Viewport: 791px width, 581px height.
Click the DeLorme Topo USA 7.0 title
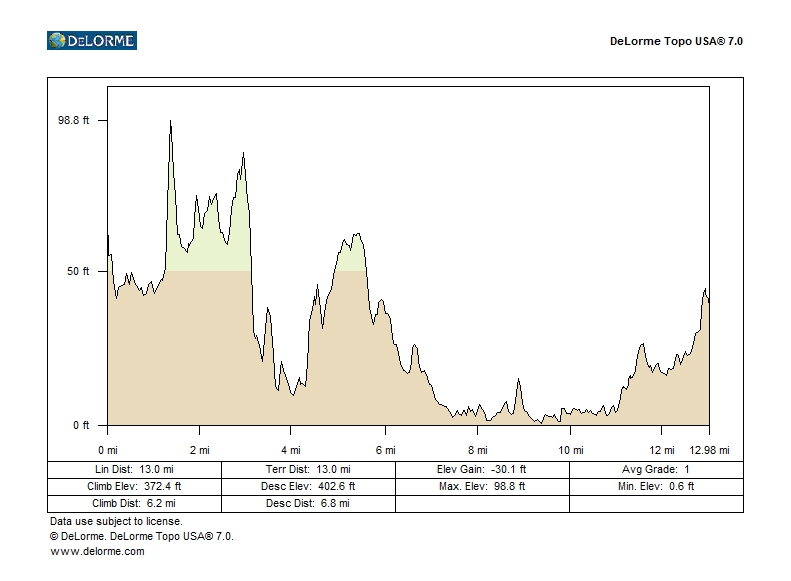(676, 42)
